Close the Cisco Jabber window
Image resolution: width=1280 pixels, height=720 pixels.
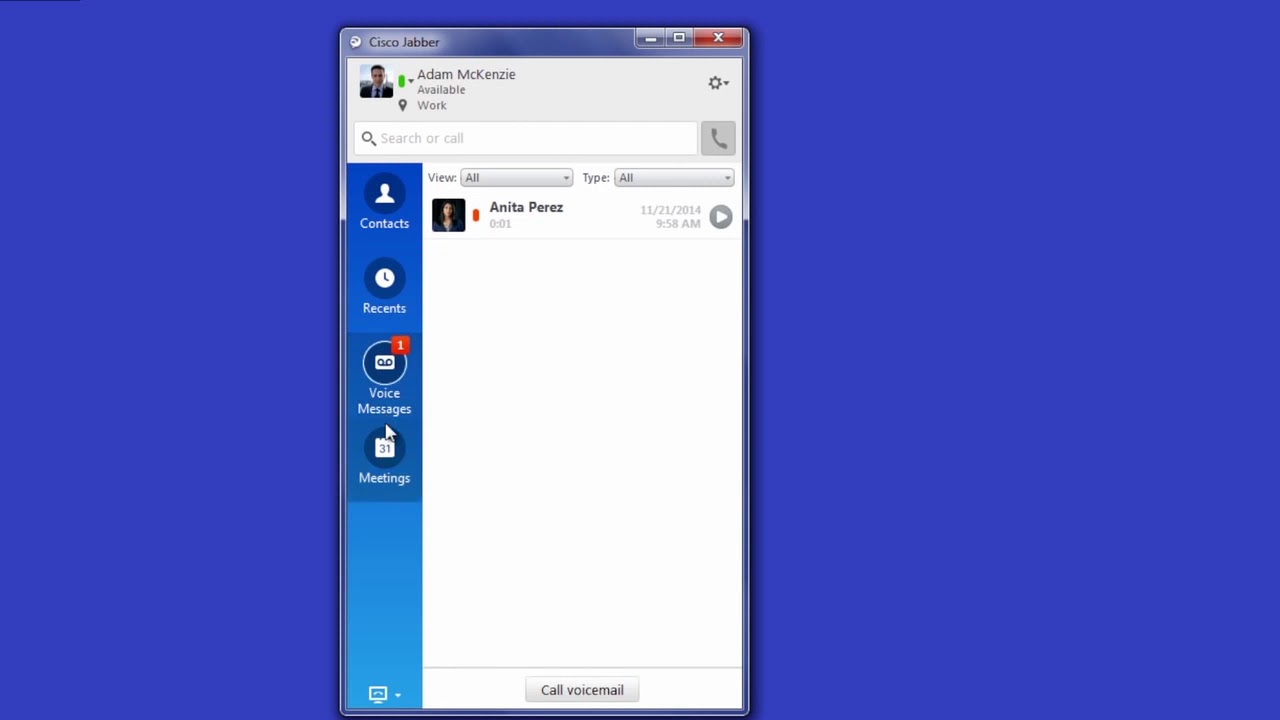coord(718,38)
